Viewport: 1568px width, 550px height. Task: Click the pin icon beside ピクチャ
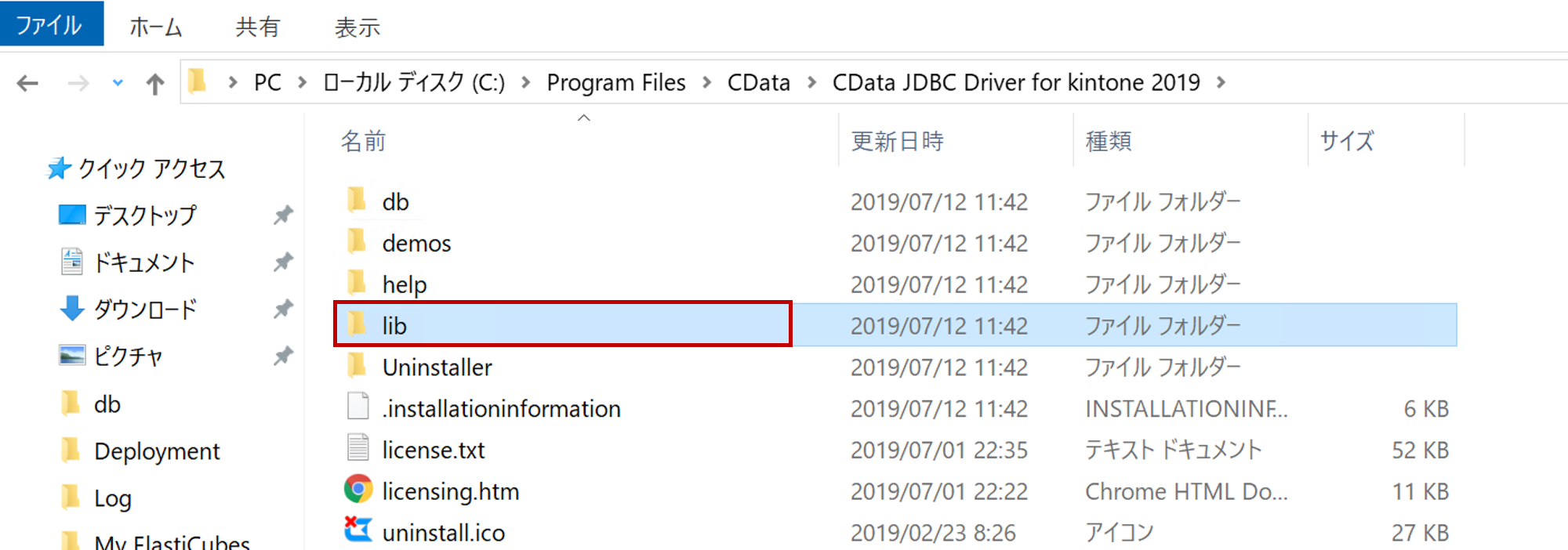(283, 356)
